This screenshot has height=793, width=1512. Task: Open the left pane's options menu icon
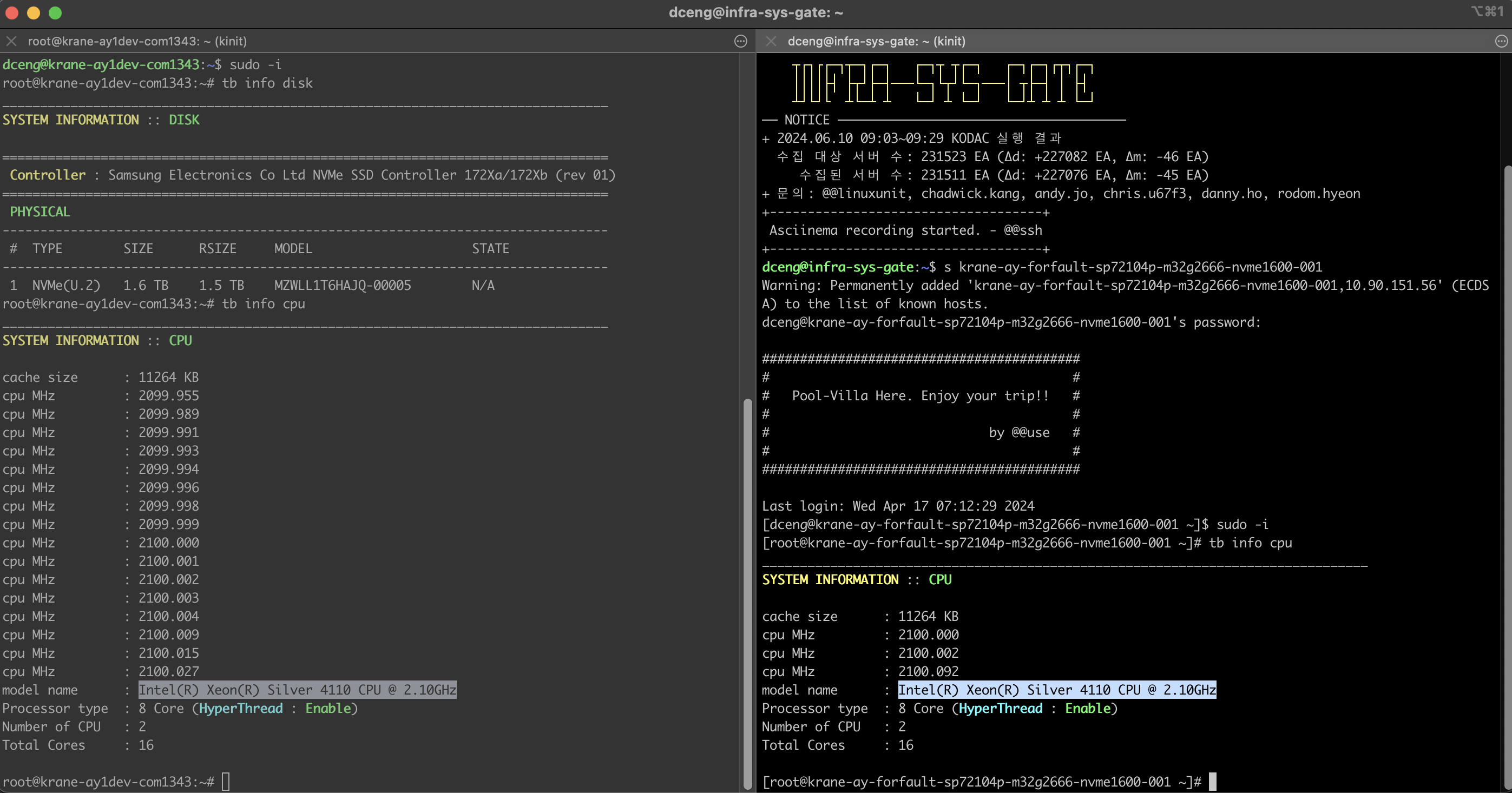point(741,41)
